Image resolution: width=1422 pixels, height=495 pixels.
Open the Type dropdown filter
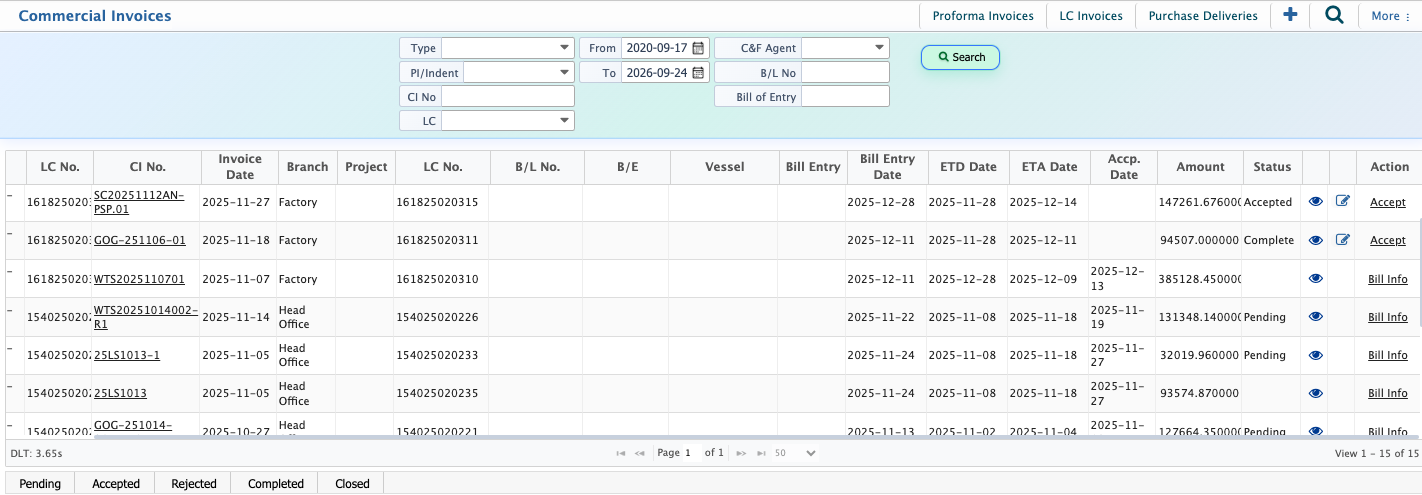(x=508, y=48)
